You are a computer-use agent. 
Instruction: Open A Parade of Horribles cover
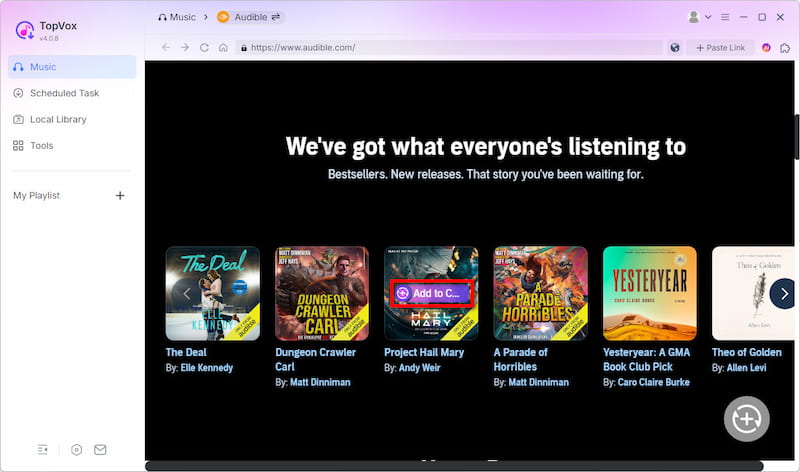click(x=540, y=293)
